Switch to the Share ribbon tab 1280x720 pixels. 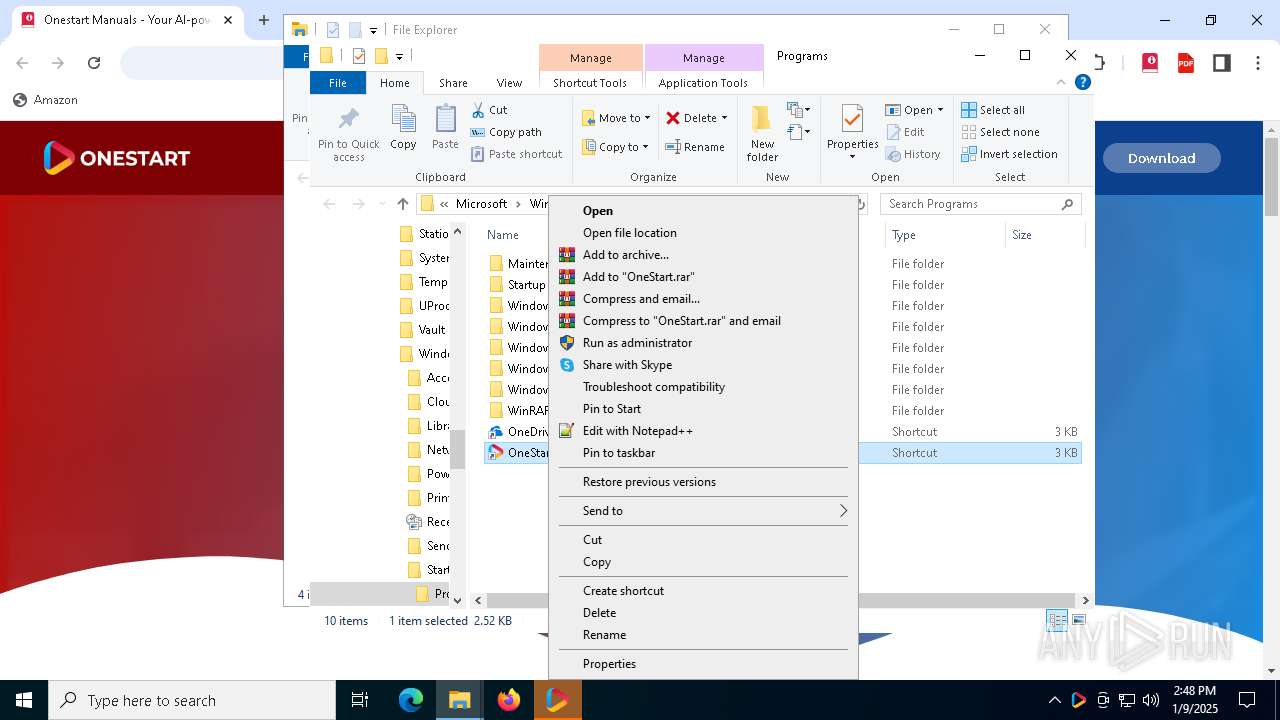453,83
